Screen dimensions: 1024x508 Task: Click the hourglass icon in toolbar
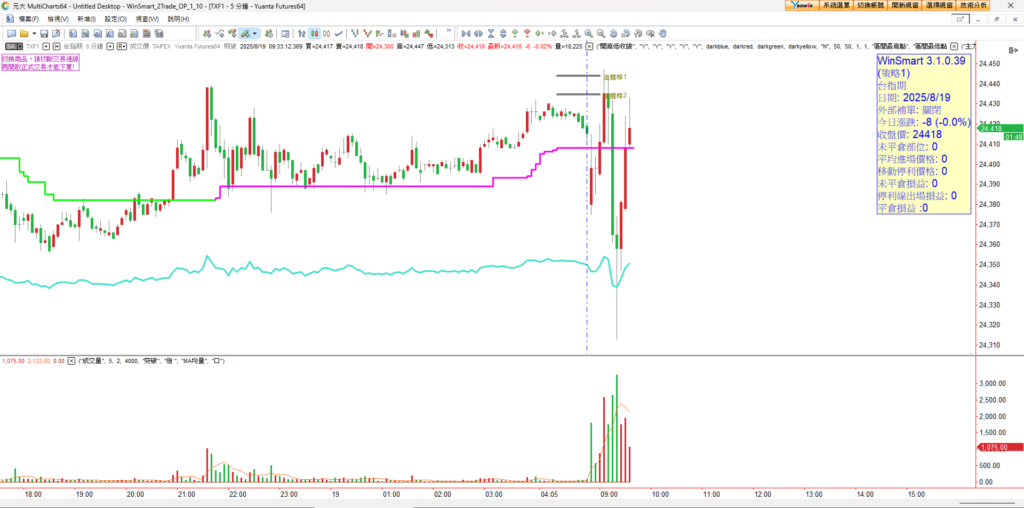pos(490,33)
